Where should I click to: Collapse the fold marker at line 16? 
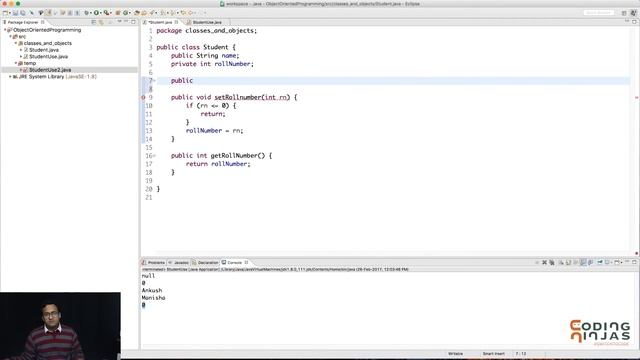[x=154, y=156]
